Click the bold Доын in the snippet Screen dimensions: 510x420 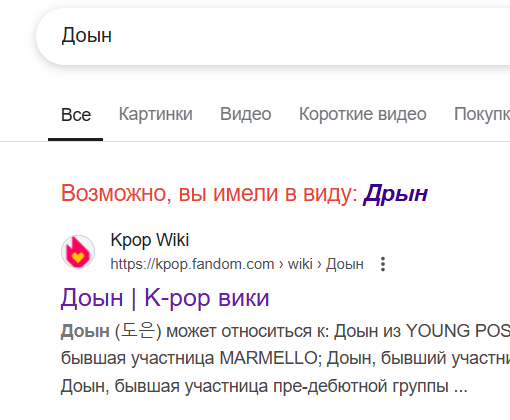coord(85,331)
